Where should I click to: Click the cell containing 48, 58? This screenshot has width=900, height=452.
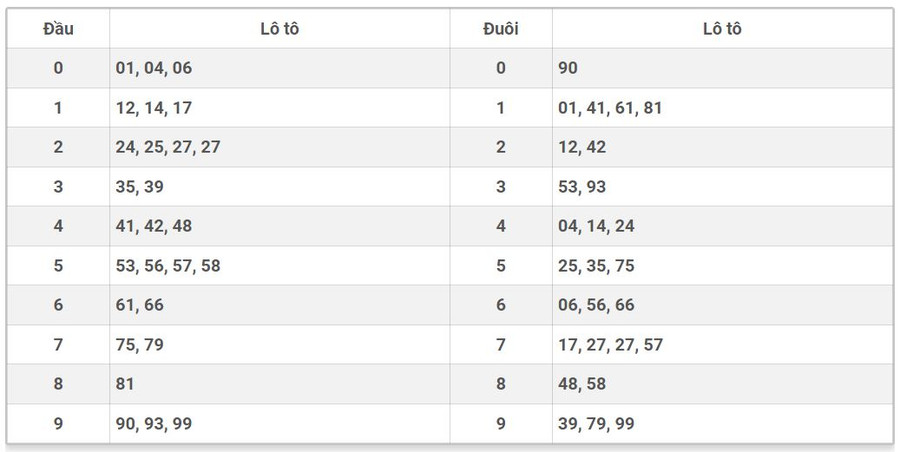tap(582, 384)
